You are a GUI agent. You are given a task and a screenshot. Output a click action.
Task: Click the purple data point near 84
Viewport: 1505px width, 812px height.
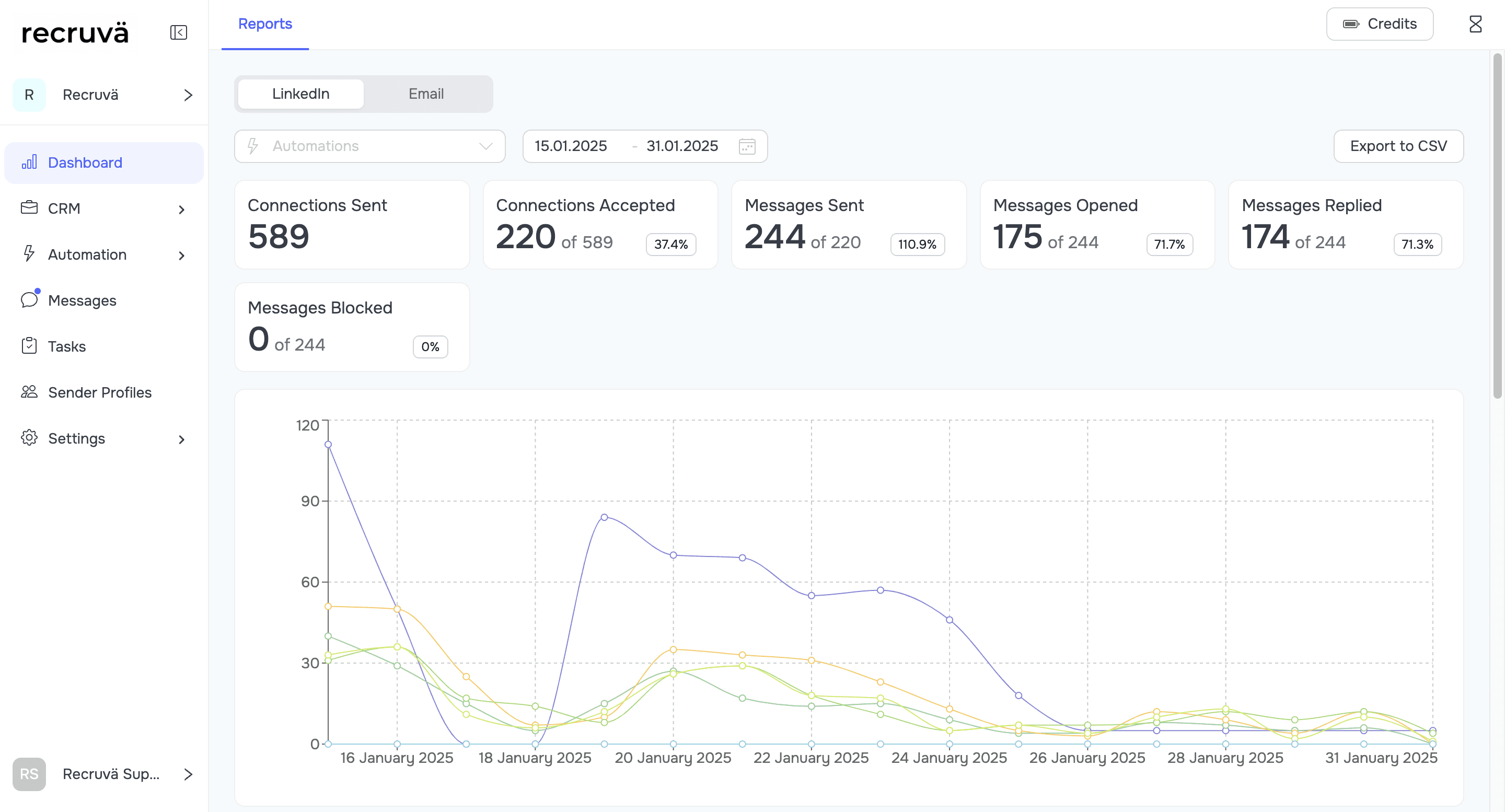tap(604, 517)
